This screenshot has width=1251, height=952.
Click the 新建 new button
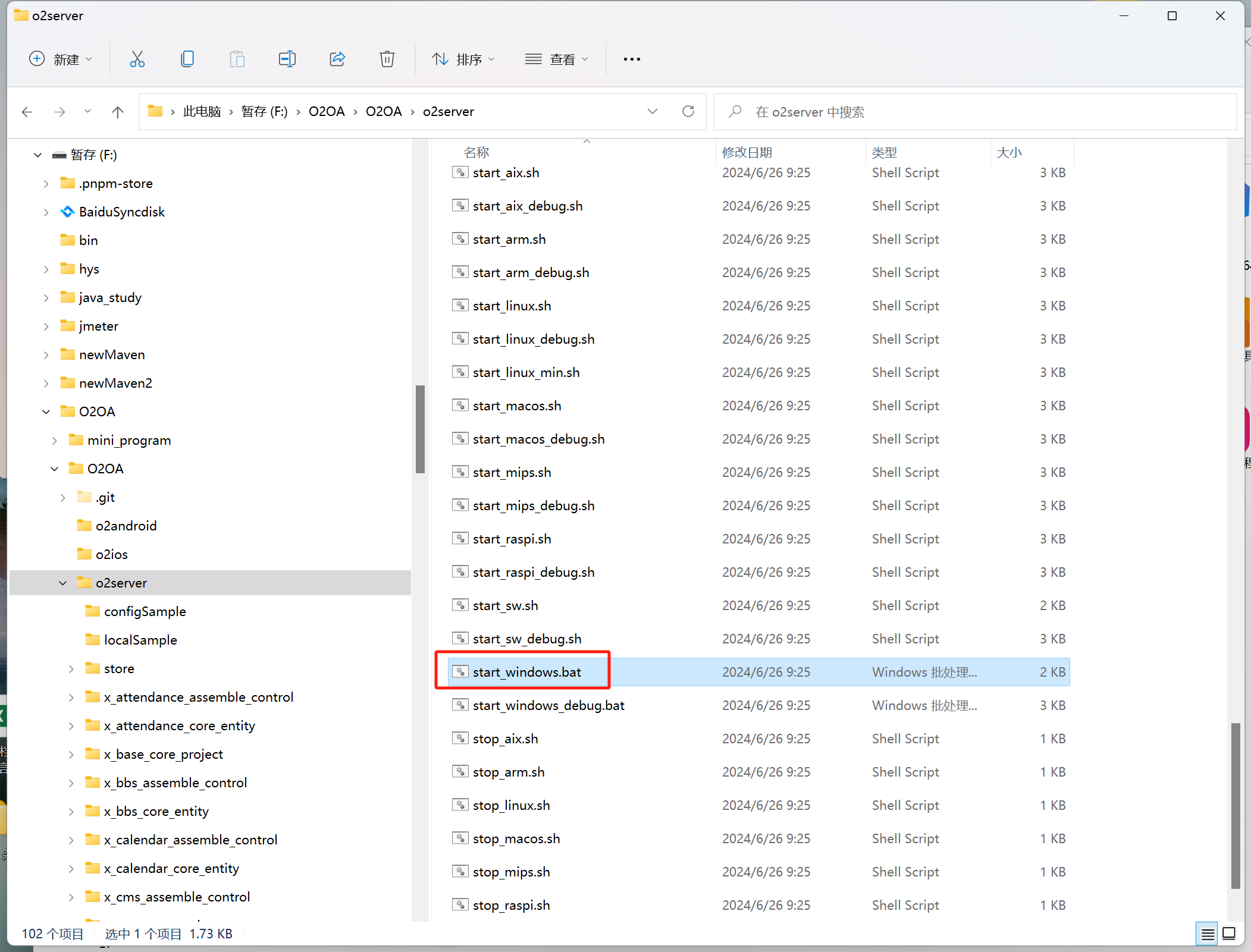[x=61, y=59]
